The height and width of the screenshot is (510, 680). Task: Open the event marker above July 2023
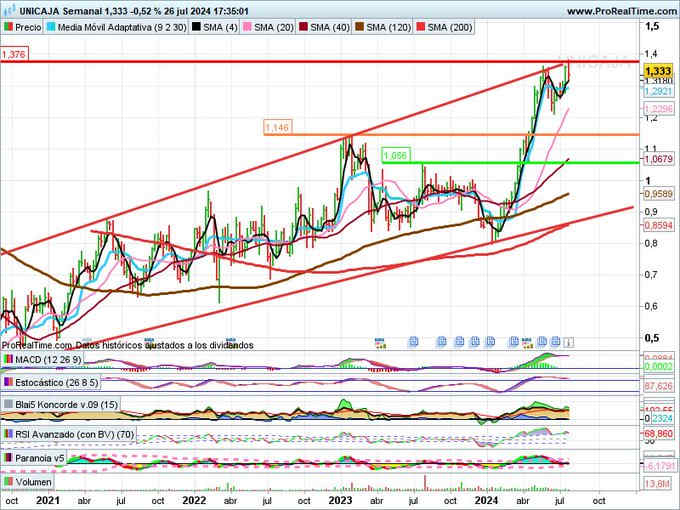point(413,342)
